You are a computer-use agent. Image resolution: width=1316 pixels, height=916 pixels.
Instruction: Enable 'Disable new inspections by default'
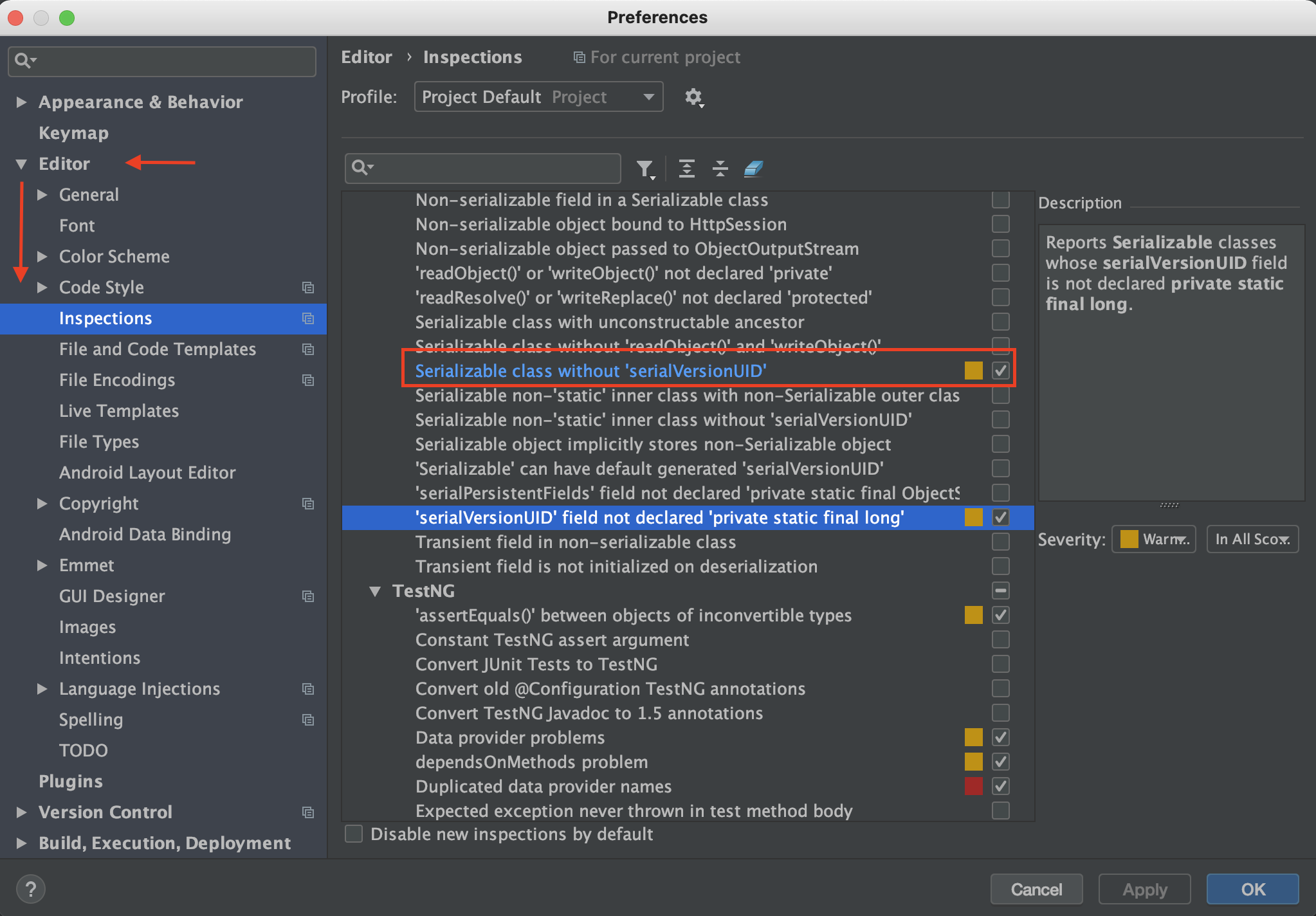click(354, 834)
